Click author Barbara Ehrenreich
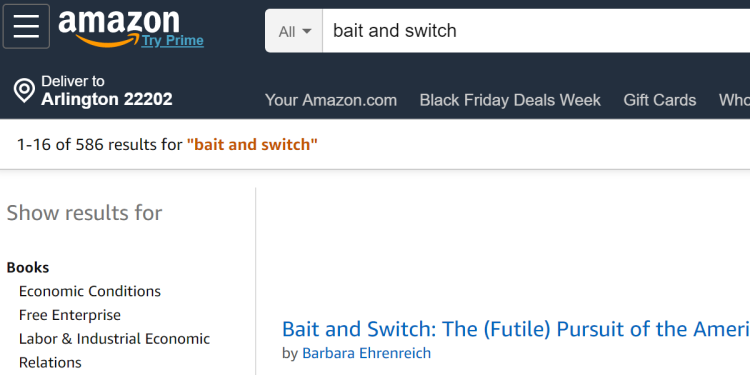Viewport: 750px width, 375px height. (366, 353)
